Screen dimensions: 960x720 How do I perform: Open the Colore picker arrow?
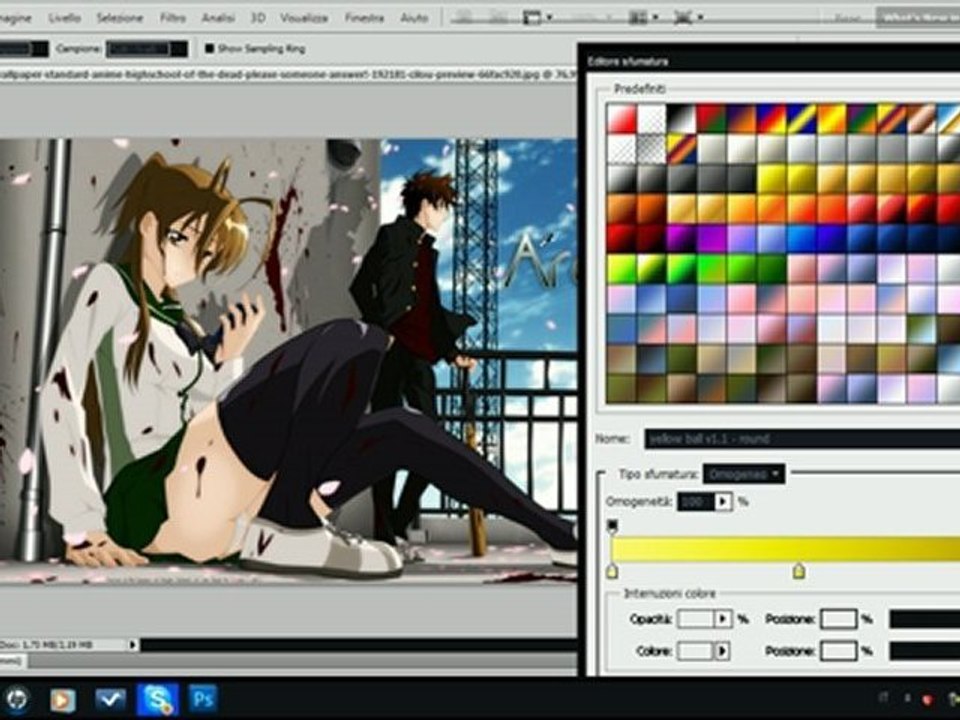(x=723, y=651)
